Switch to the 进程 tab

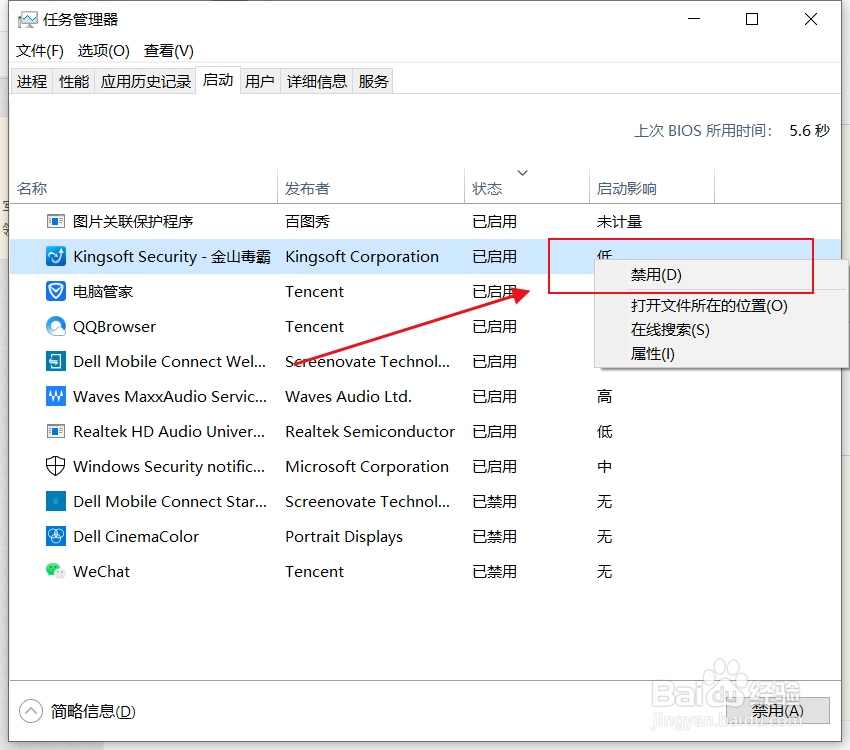tap(32, 81)
